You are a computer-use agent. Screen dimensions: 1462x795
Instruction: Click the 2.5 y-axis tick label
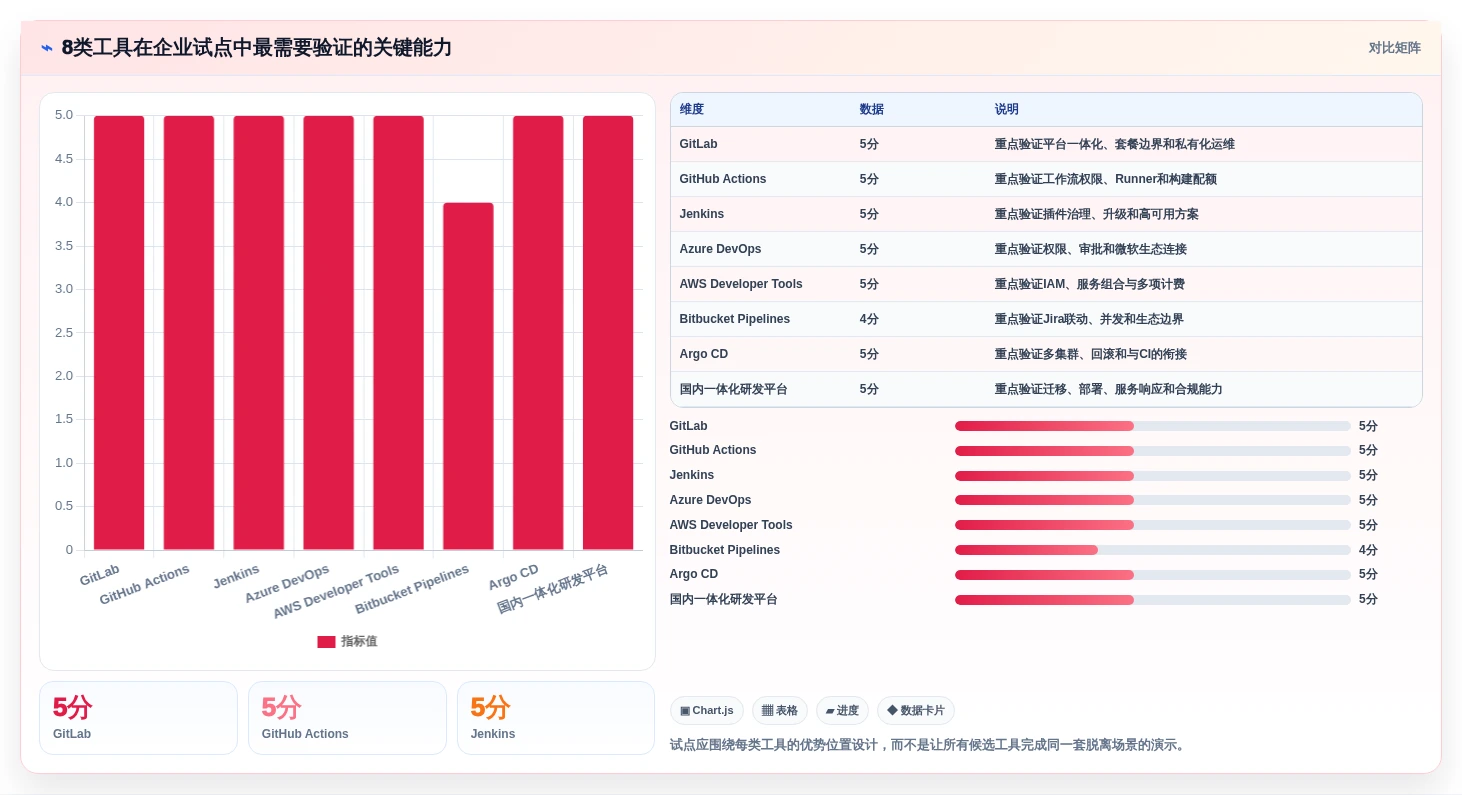(64, 332)
